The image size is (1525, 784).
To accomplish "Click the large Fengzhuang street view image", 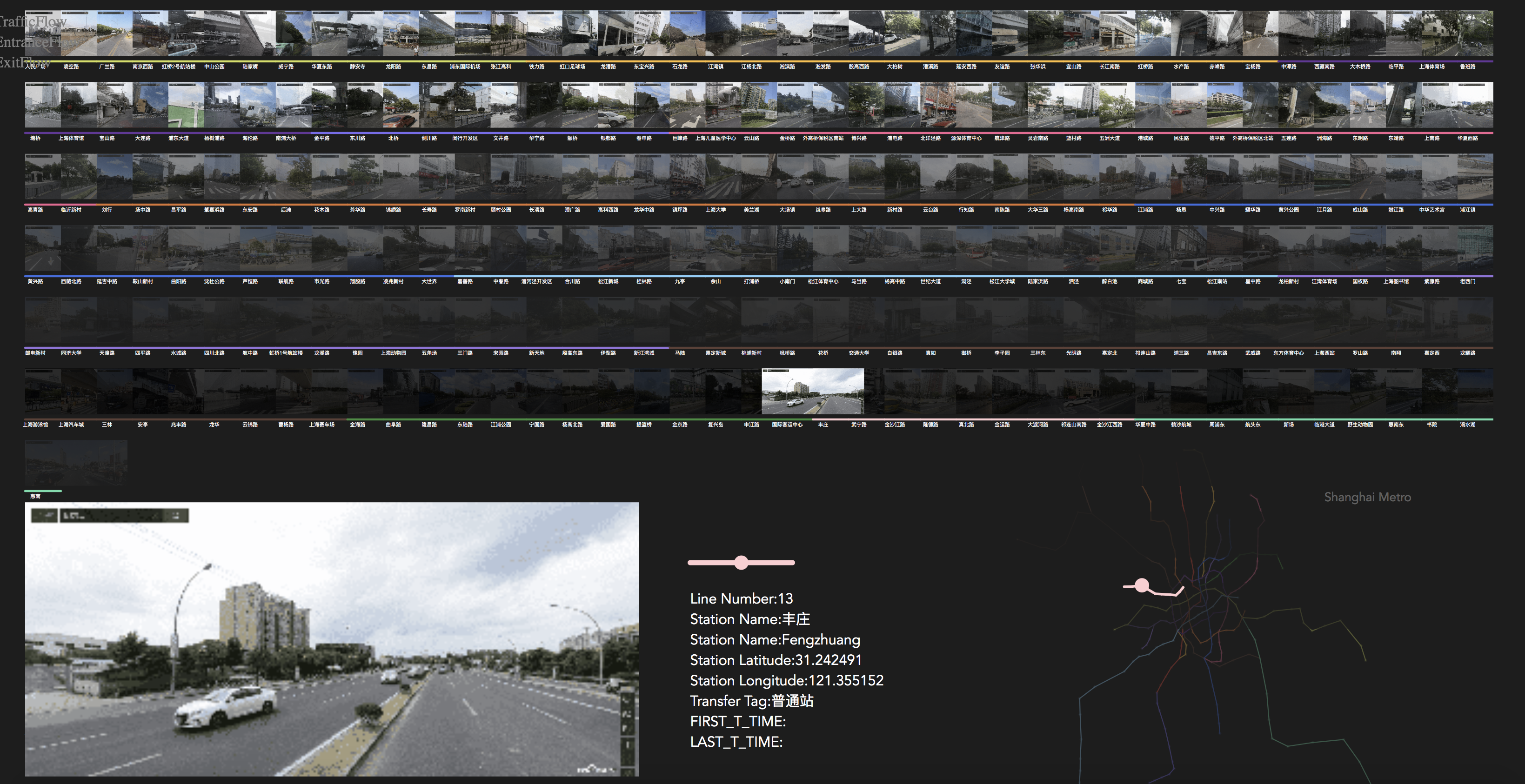I will (332, 639).
